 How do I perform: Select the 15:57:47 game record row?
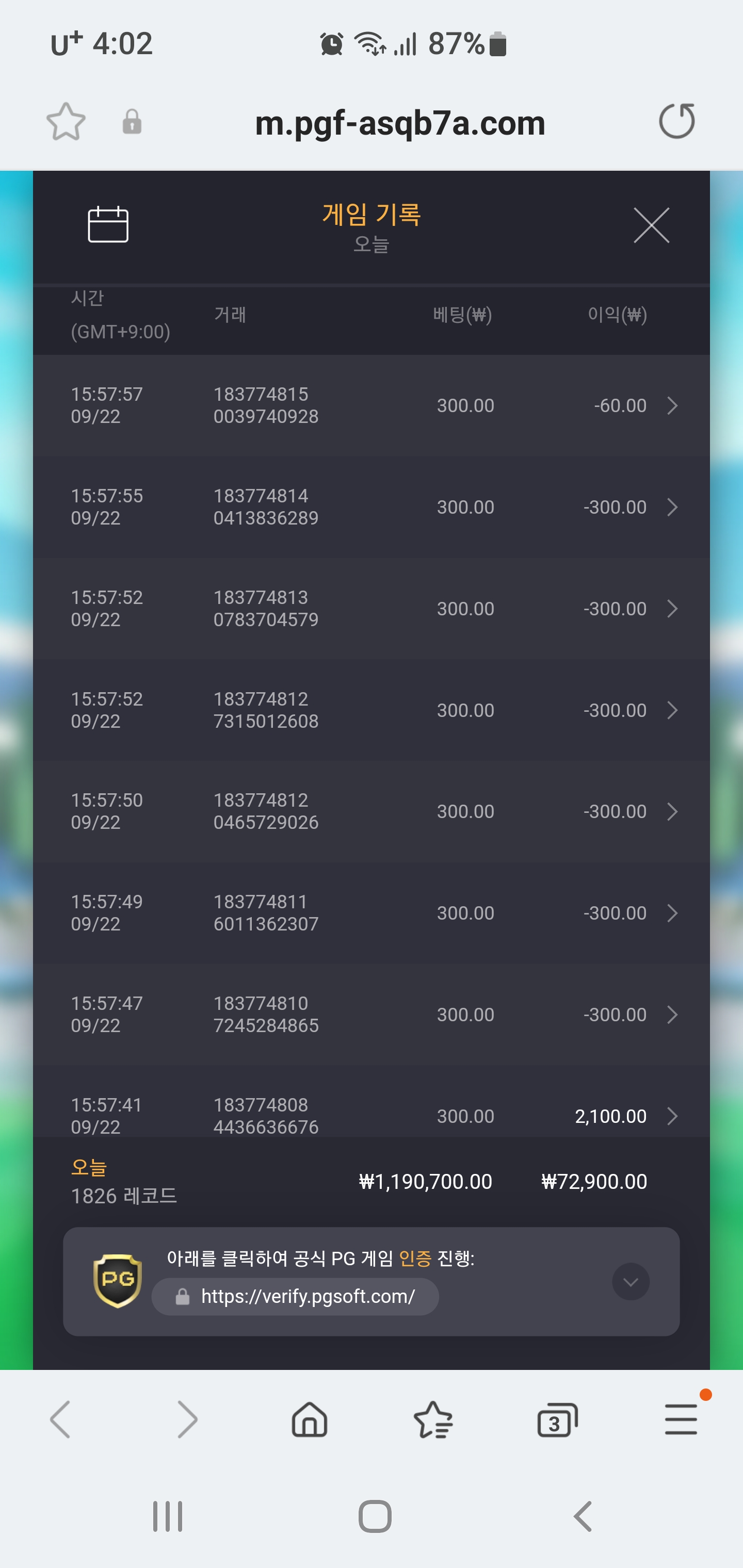(x=372, y=1014)
